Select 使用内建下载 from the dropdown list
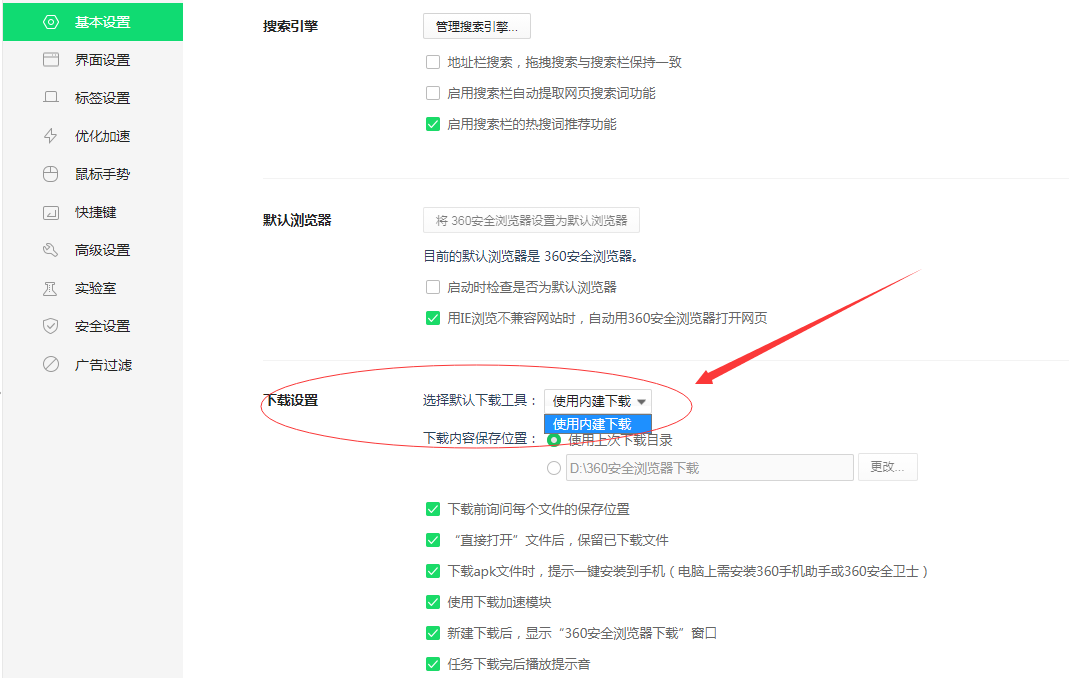Viewport: 1069px width, 678px height. [596, 423]
